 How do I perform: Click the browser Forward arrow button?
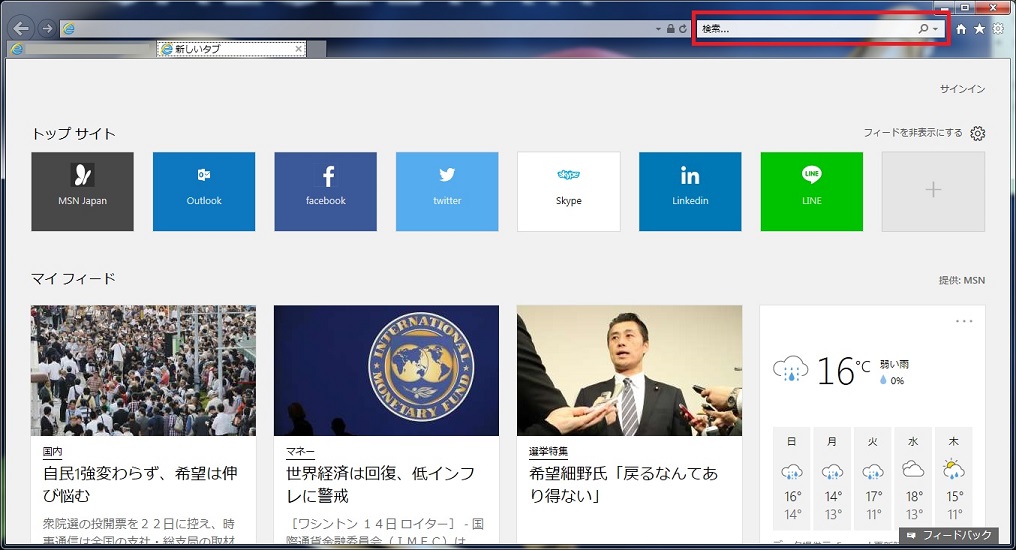point(47,29)
